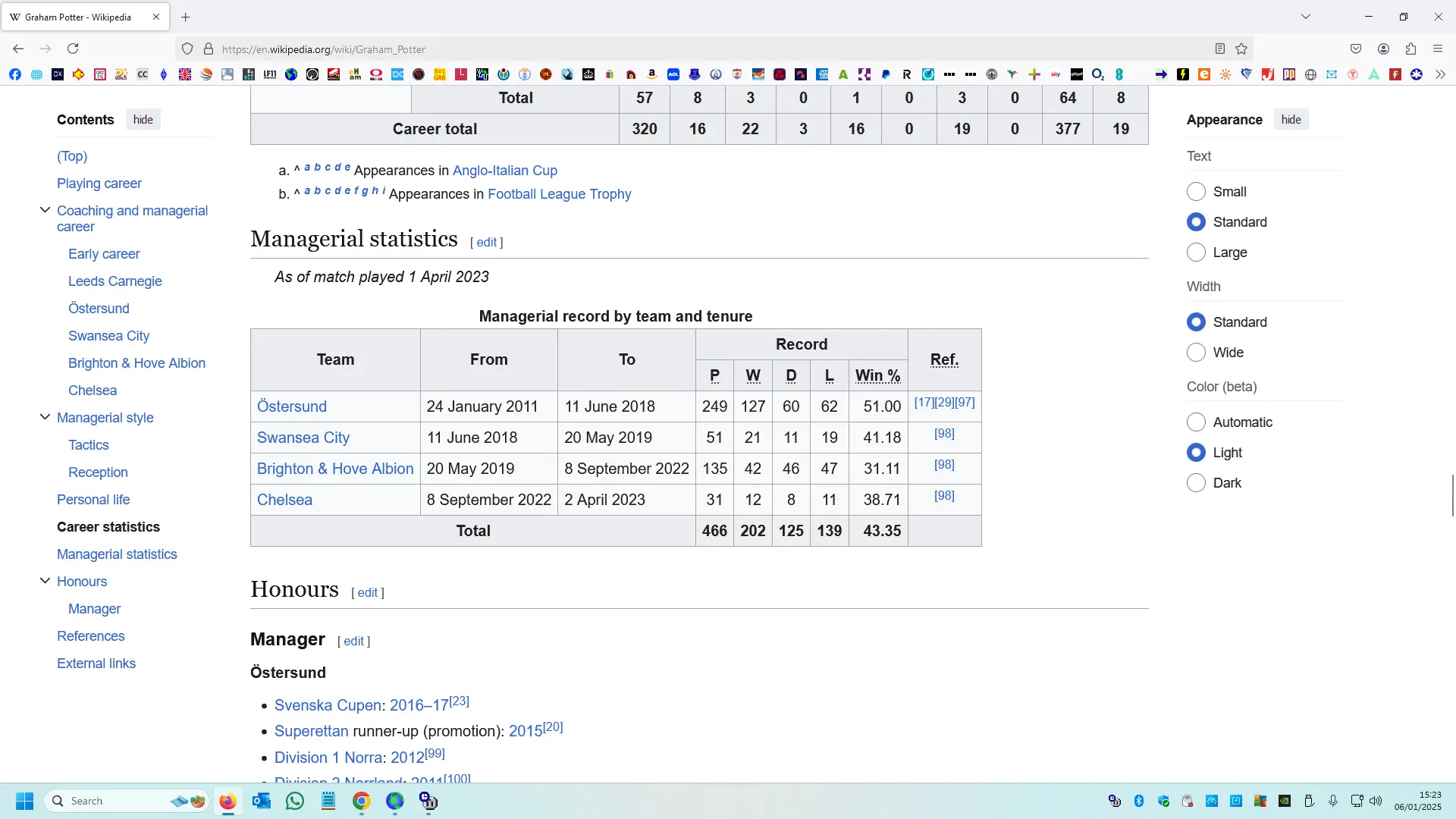Open WhatsApp from the taskbar

(295, 801)
